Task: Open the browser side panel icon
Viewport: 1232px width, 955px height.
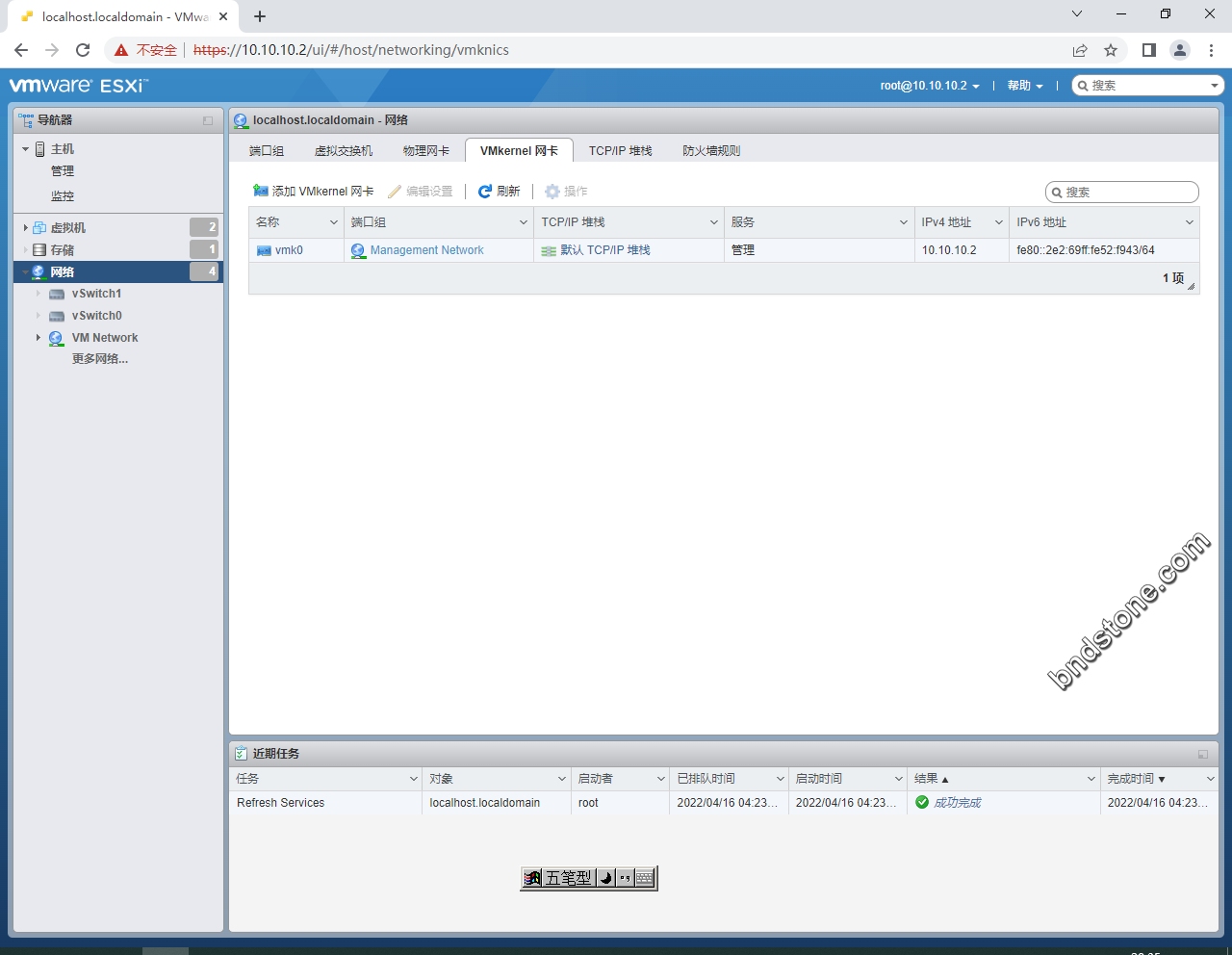Action: coord(1149,50)
